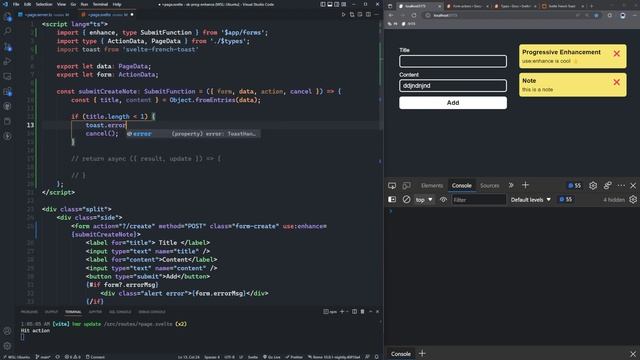Switch to the Problems panel tab

point(29,312)
